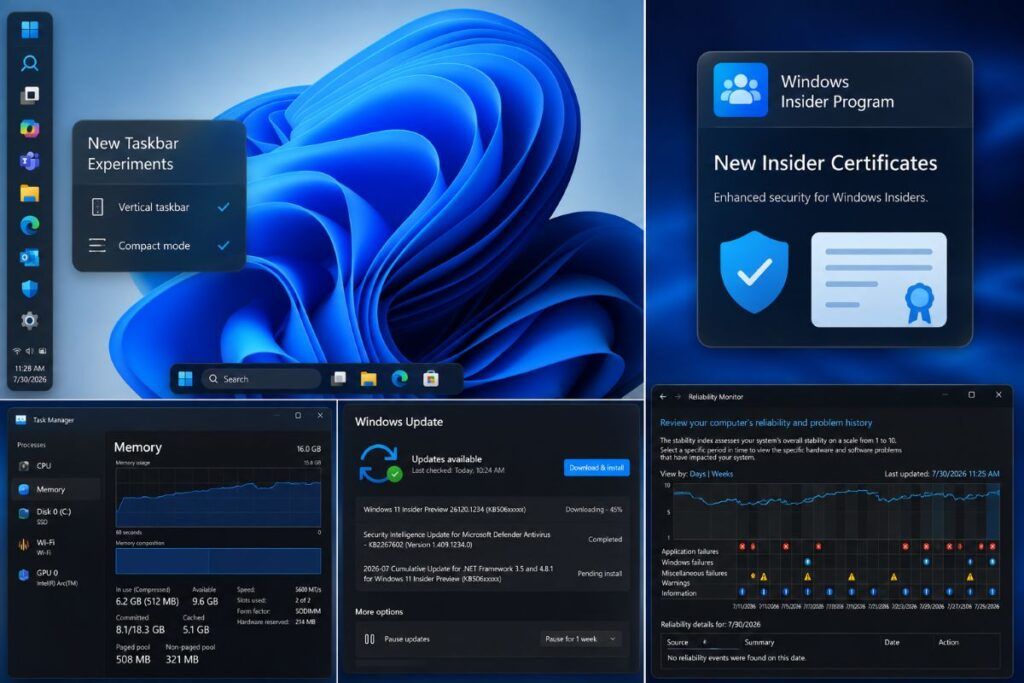The width and height of the screenshot is (1024, 683).
Task: Click the Action column header
Action: click(948, 643)
